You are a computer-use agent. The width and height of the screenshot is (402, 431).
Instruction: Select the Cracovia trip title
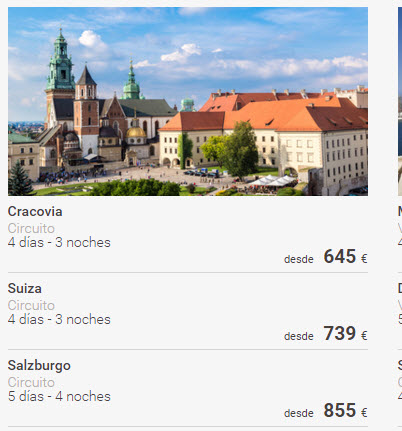[35, 212]
